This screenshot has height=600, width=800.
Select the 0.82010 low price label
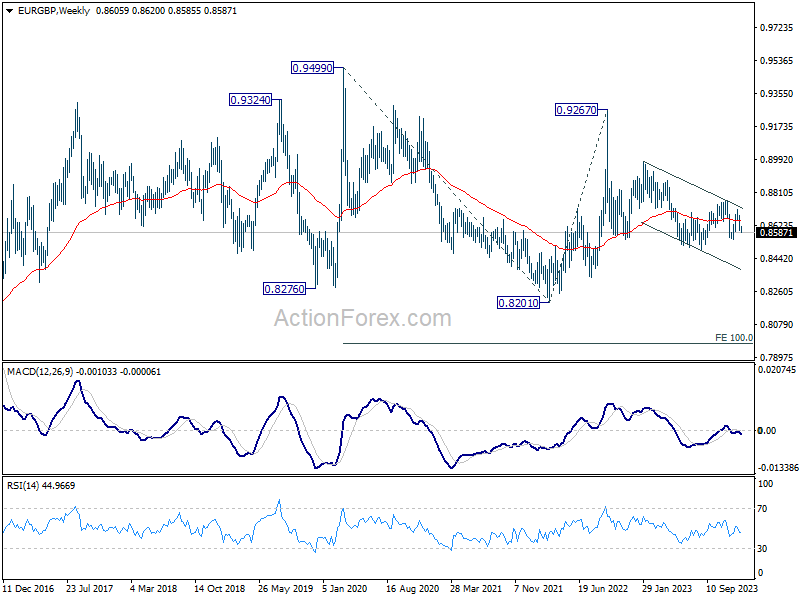tap(518, 303)
